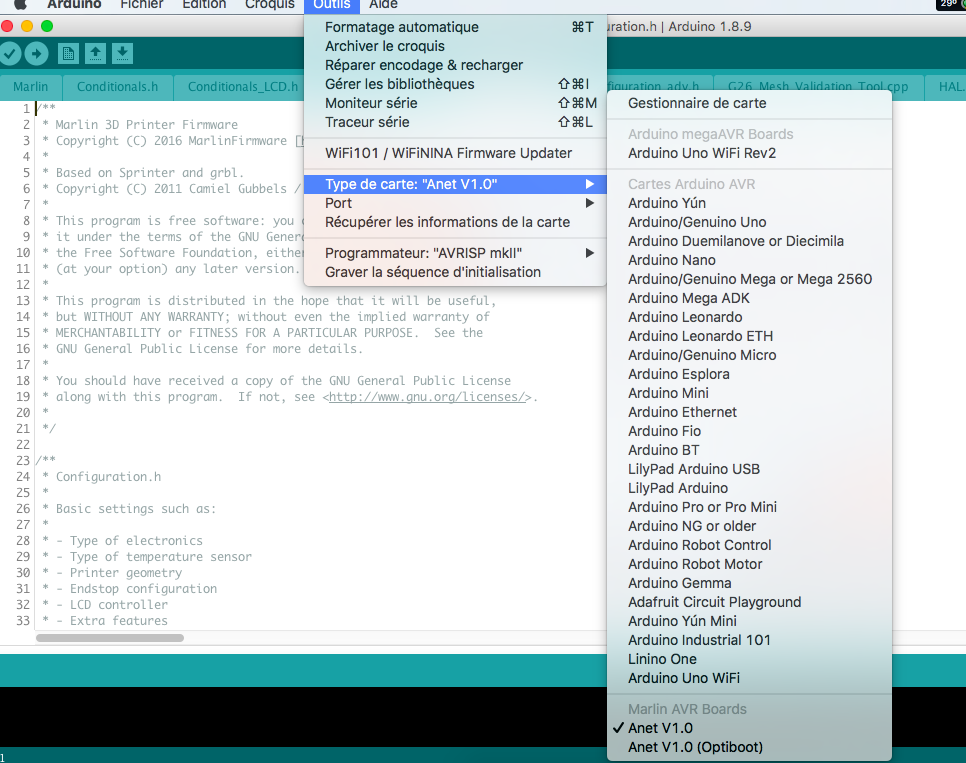The height and width of the screenshot is (763, 966).
Task: Switch to the Conditionals.h tab
Action: tap(117, 87)
